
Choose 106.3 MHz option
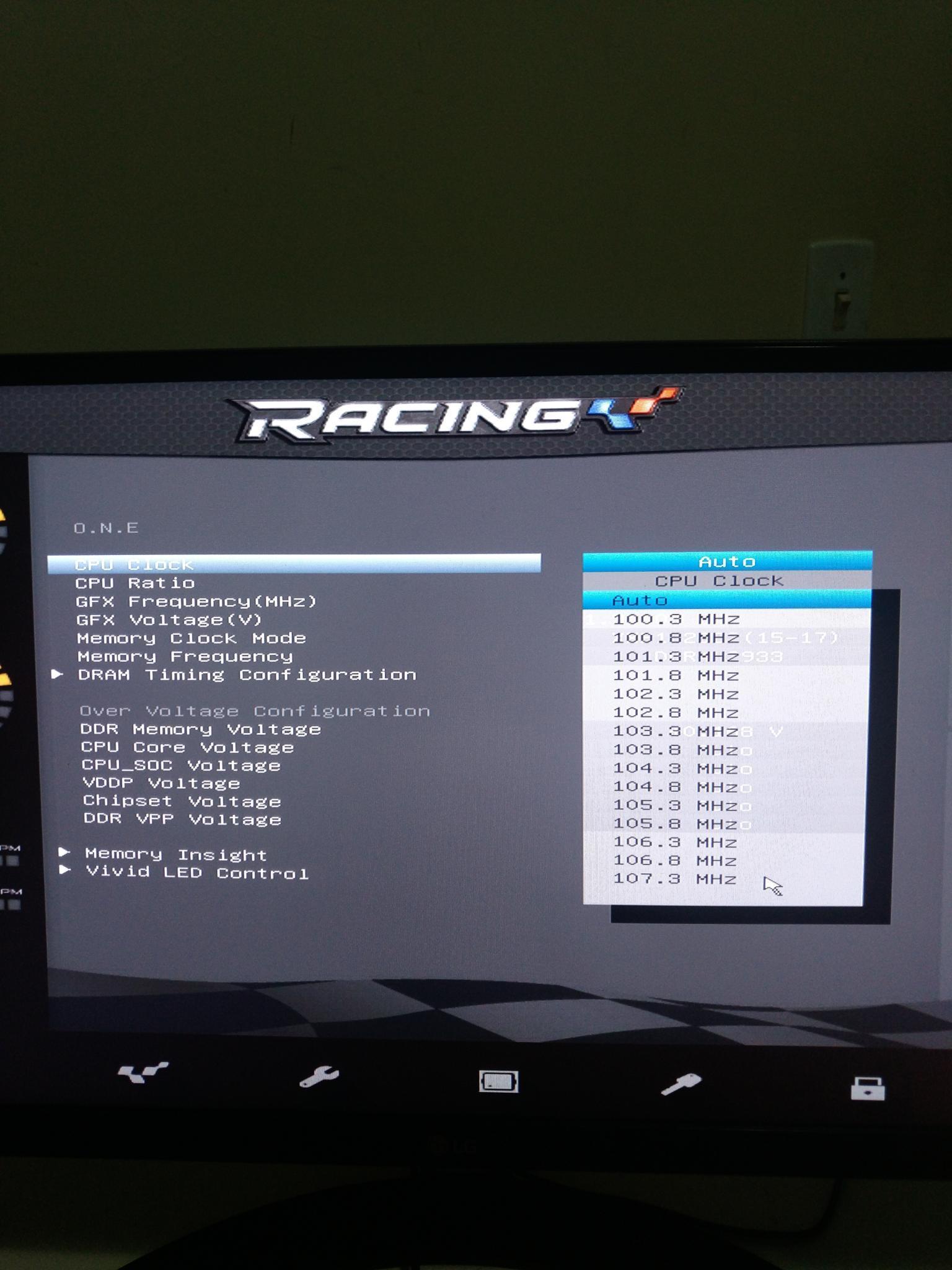(723, 841)
